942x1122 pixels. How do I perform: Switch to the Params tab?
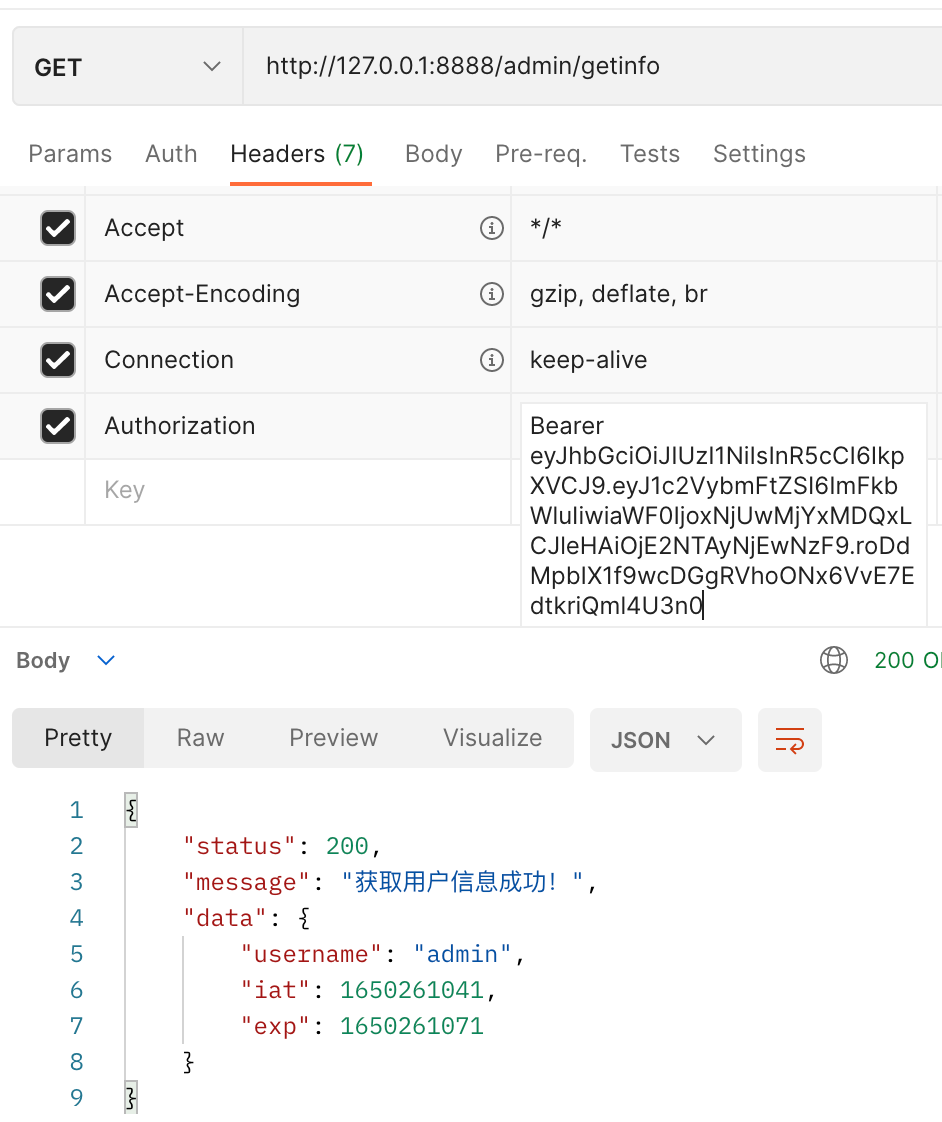coord(70,154)
